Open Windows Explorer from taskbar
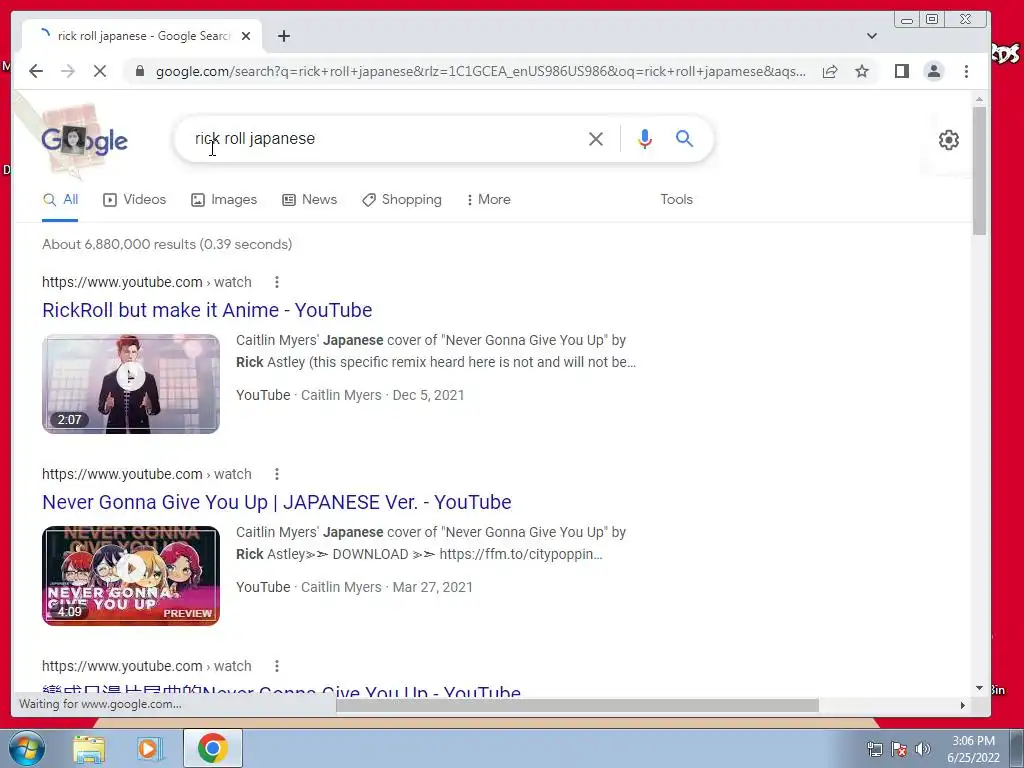1024x768 pixels. [89, 748]
